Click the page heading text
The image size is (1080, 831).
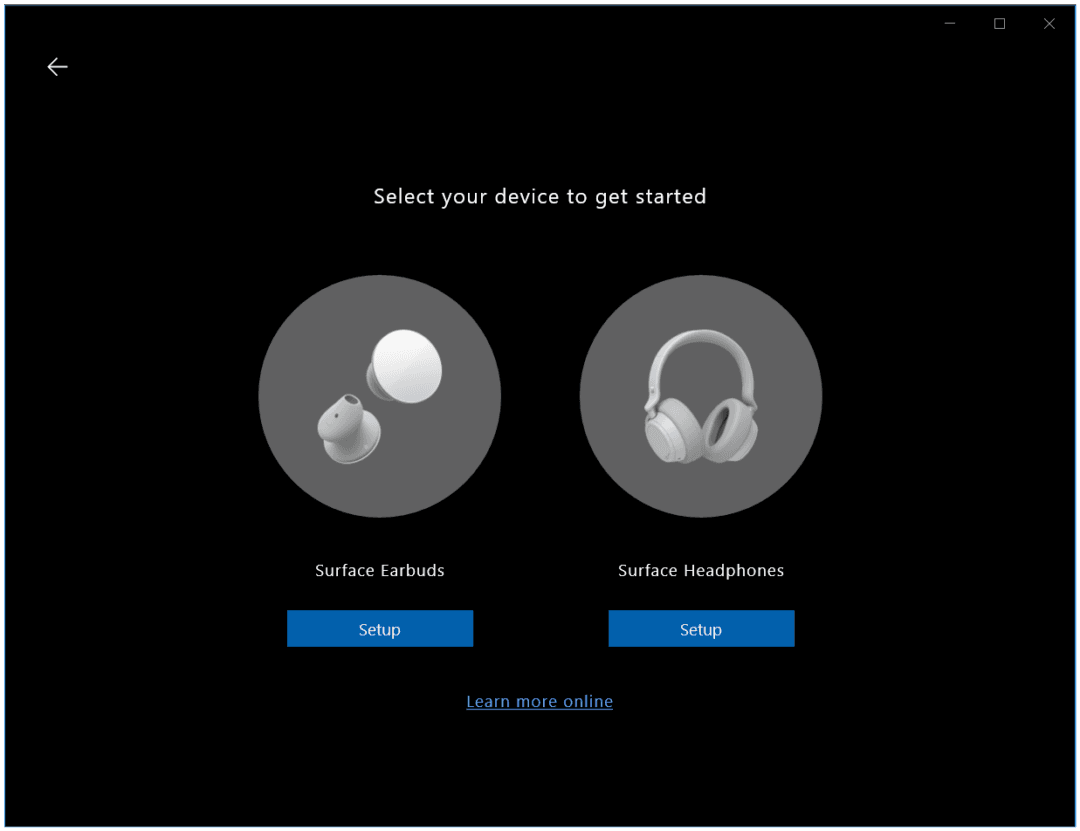(x=539, y=196)
